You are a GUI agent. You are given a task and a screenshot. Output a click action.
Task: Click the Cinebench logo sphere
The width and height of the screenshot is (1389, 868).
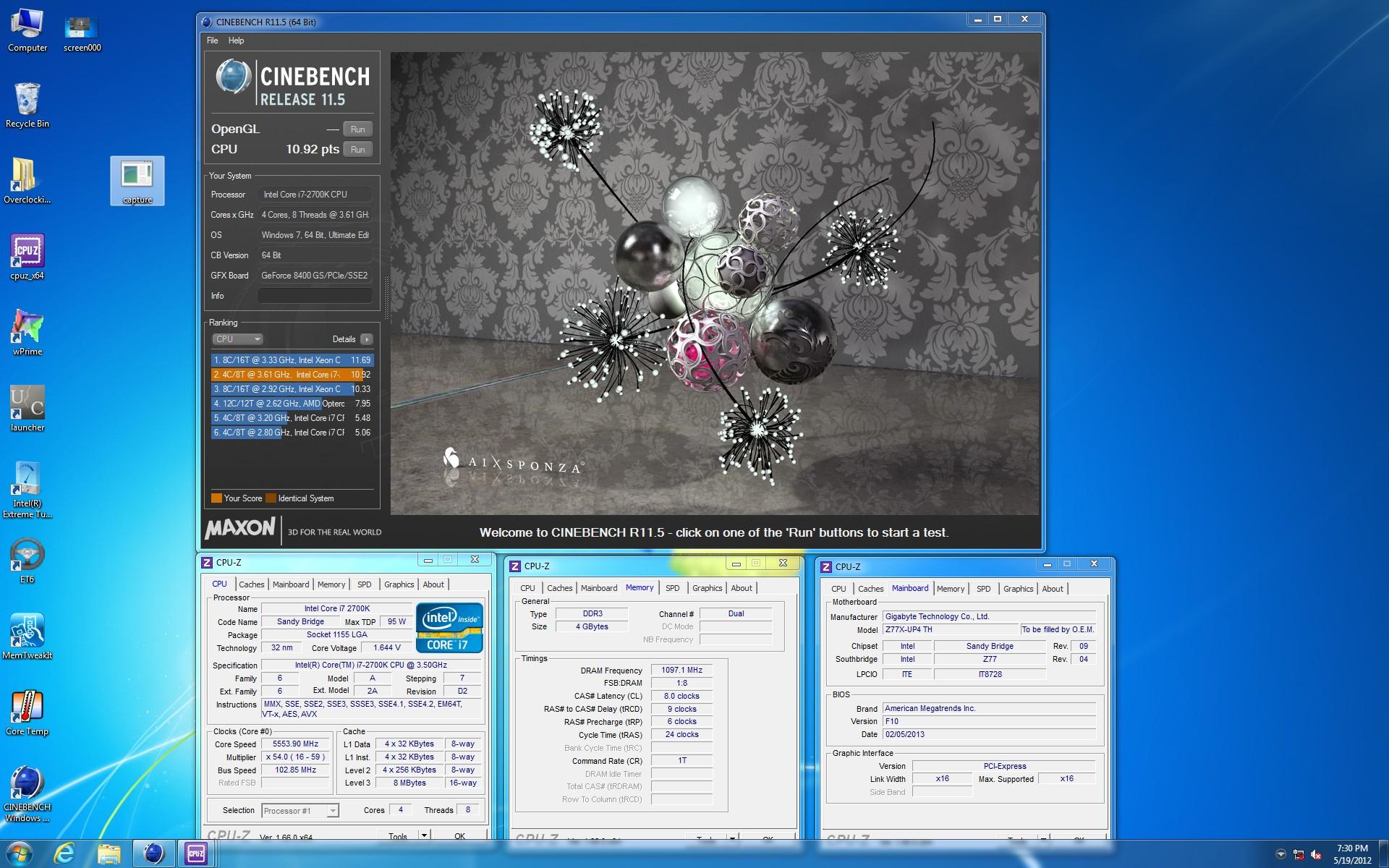(233, 77)
